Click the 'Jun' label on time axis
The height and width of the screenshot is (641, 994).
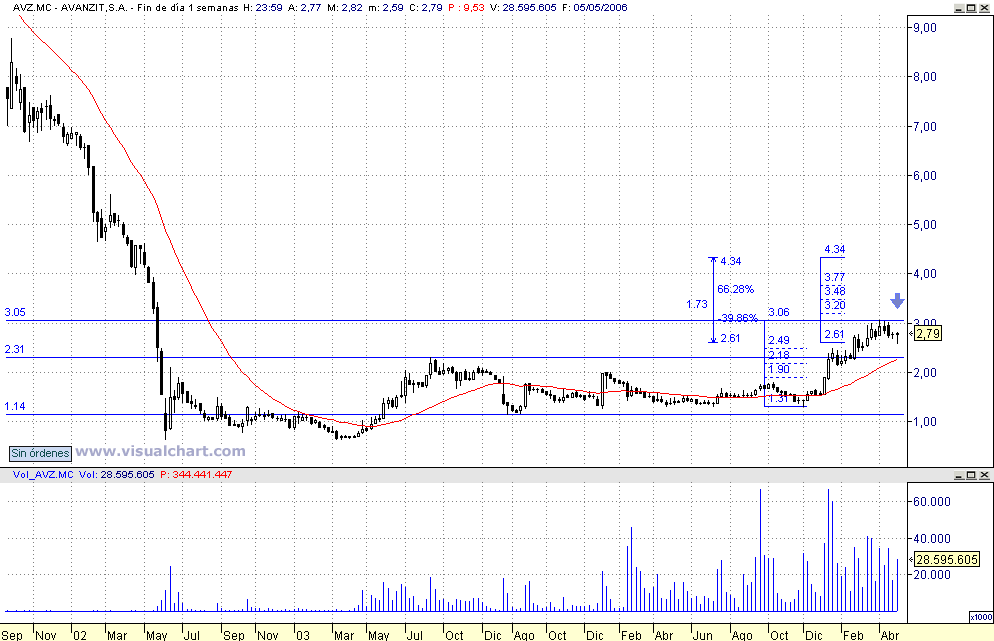point(702,635)
